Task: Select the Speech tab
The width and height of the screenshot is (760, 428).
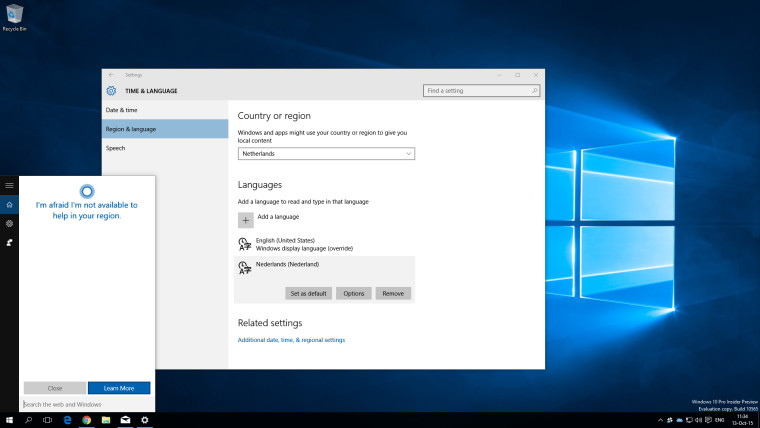Action: 165,148
